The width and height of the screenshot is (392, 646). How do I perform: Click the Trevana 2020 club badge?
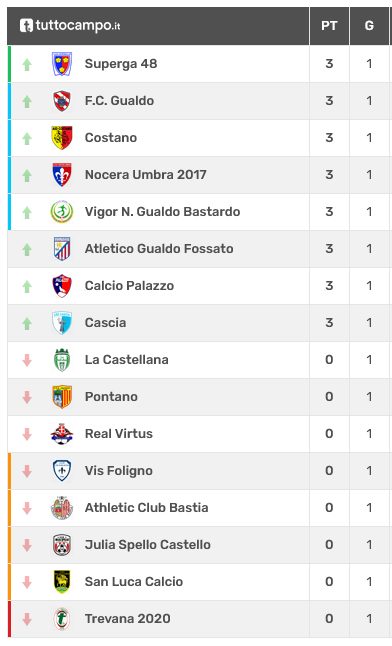pyautogui.click(x=62, y=619)
